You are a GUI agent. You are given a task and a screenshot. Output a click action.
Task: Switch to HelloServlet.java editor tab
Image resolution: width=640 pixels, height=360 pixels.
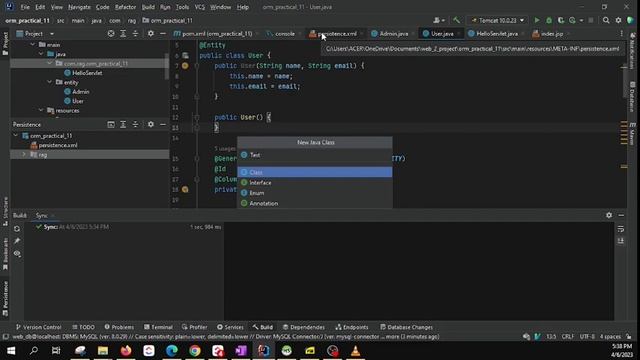pyautogui.click(x=496, y=33)
